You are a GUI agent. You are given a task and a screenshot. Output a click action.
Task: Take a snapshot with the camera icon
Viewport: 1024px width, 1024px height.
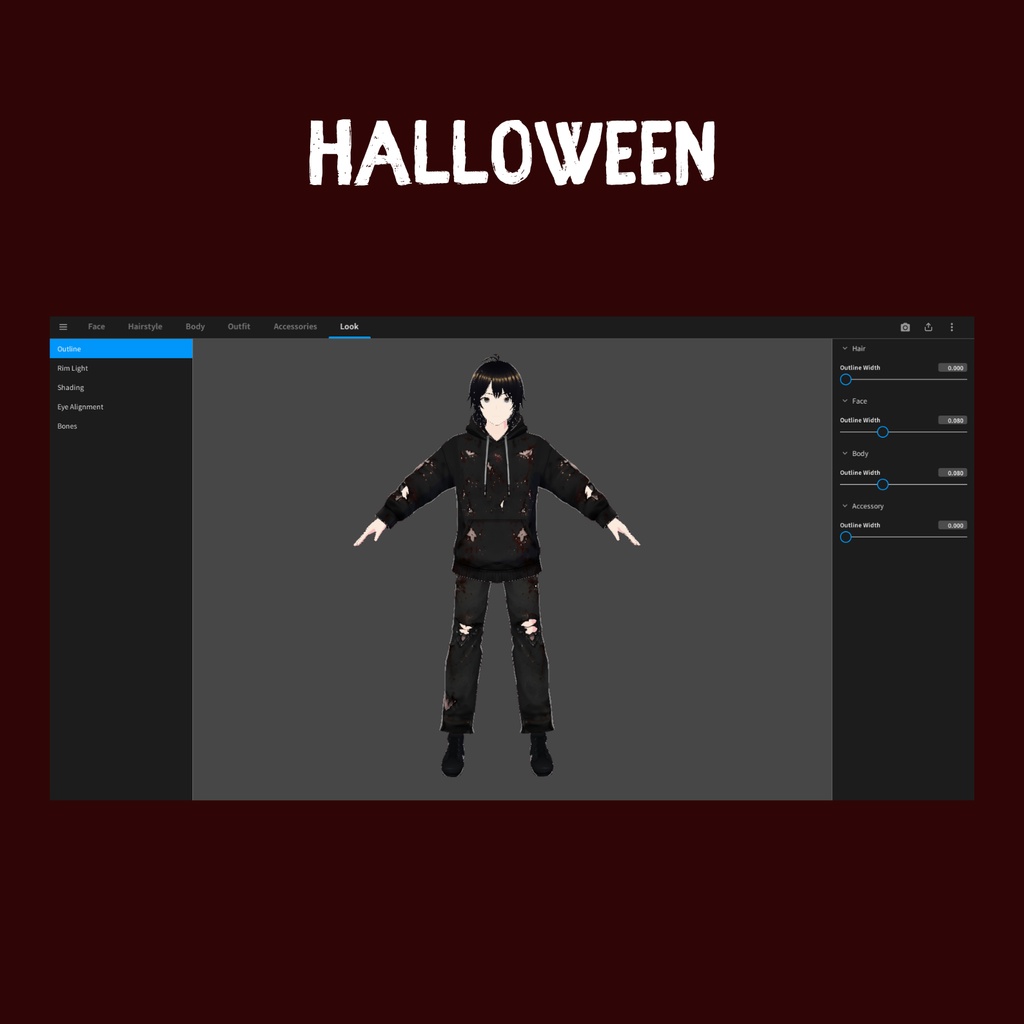click(905, 327)
